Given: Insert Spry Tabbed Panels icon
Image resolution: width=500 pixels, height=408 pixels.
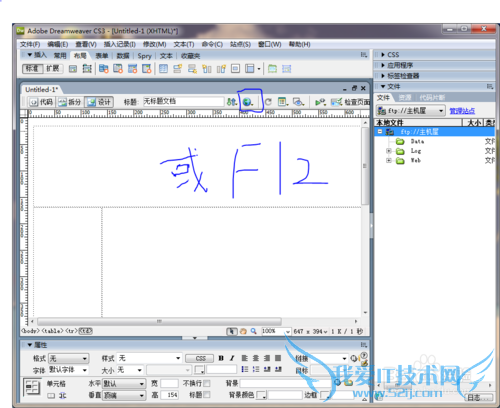Looking at the screenshot, I should click(118, 69).
